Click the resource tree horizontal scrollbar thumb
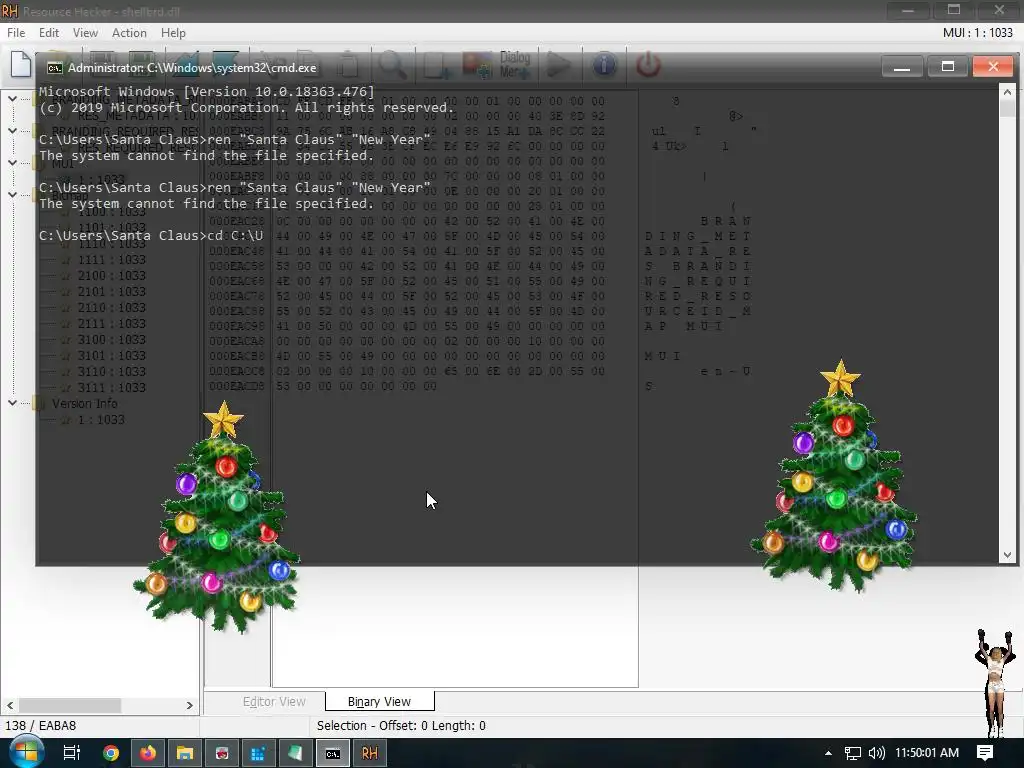The width and height of the screenshot is (1024, 768). click(70, 705)
